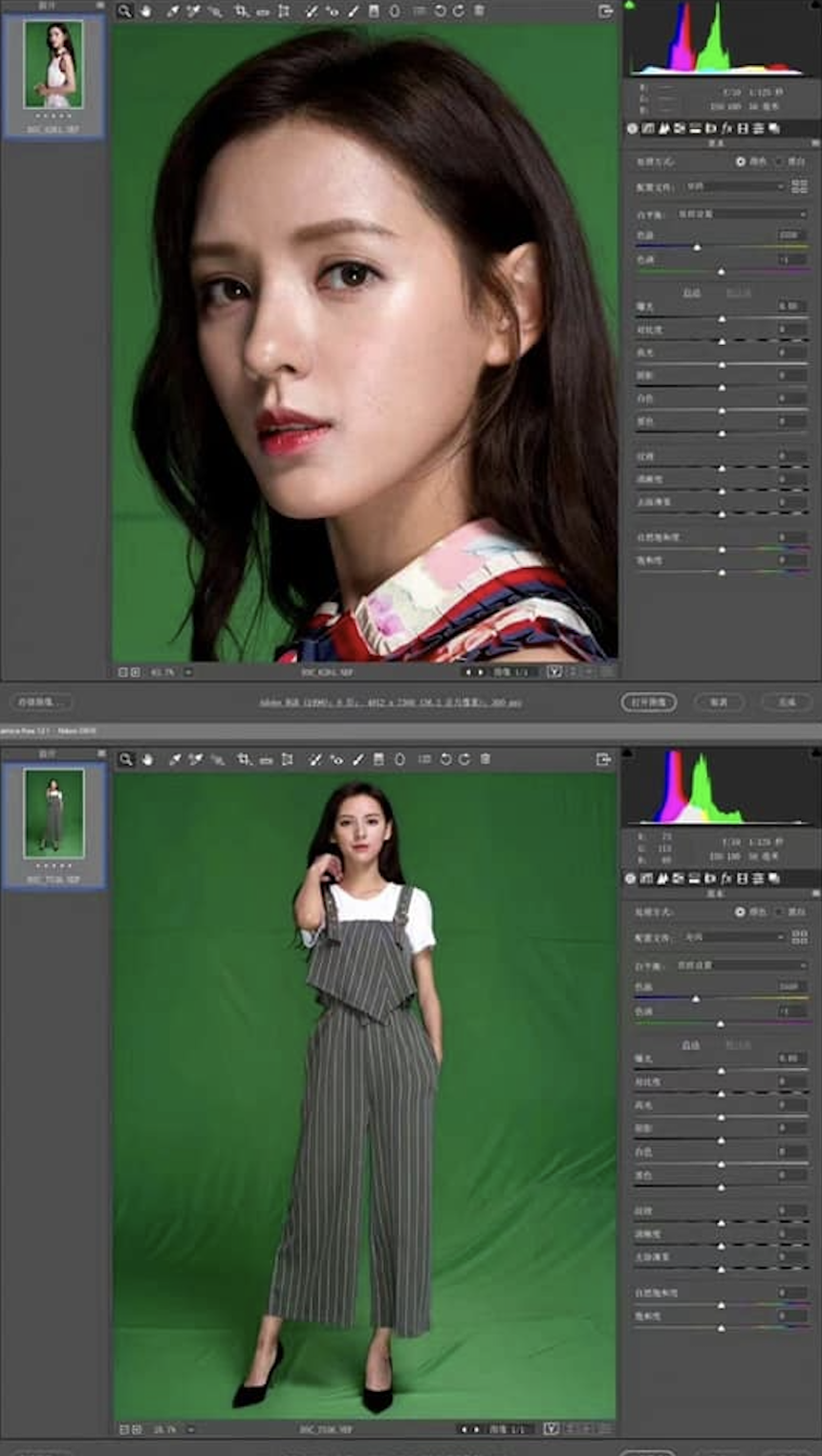Select the 黑白 (Black & White) radio button
The height and width of the screenshot is (1456, 822).
tap(781, 162)
